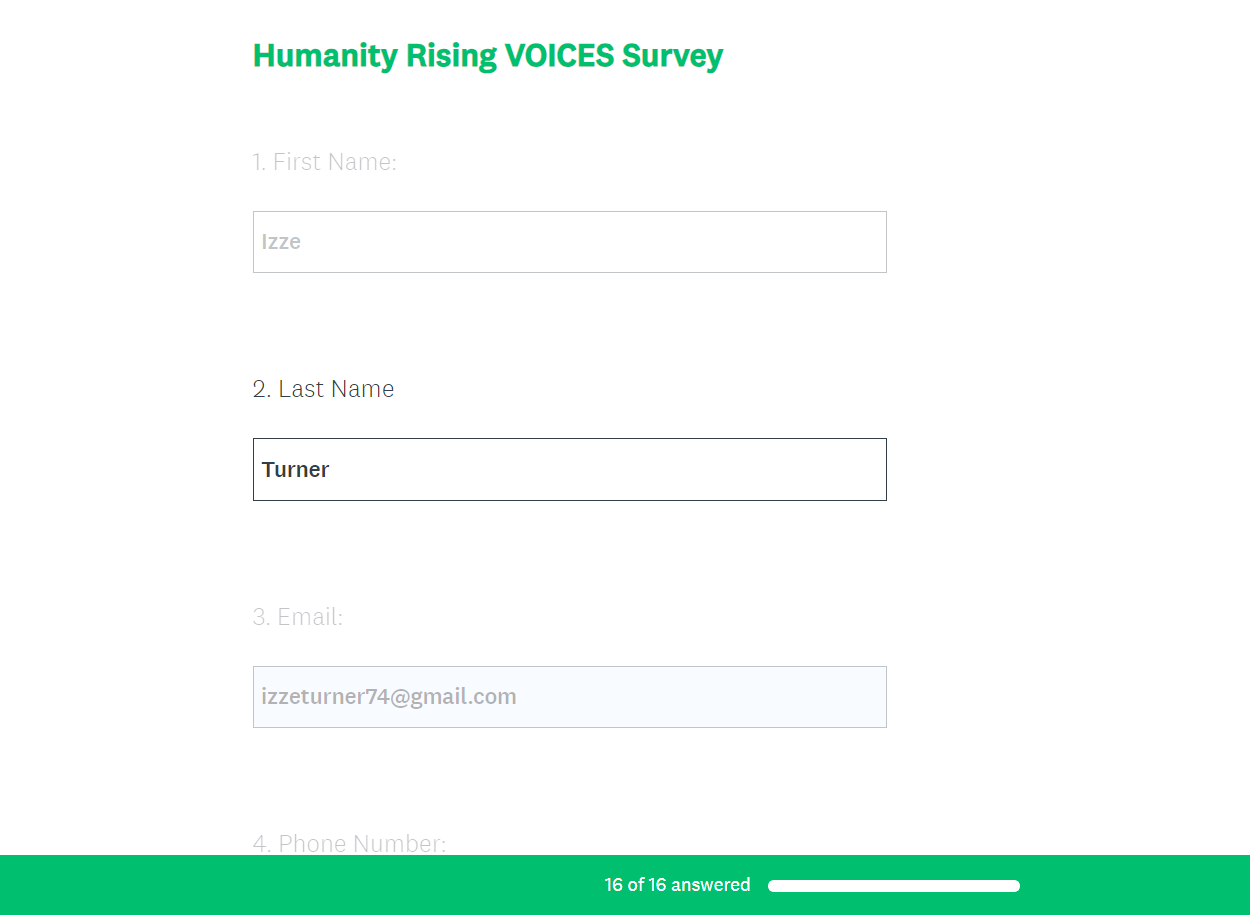Click the right end of the progress bar

1012,886
